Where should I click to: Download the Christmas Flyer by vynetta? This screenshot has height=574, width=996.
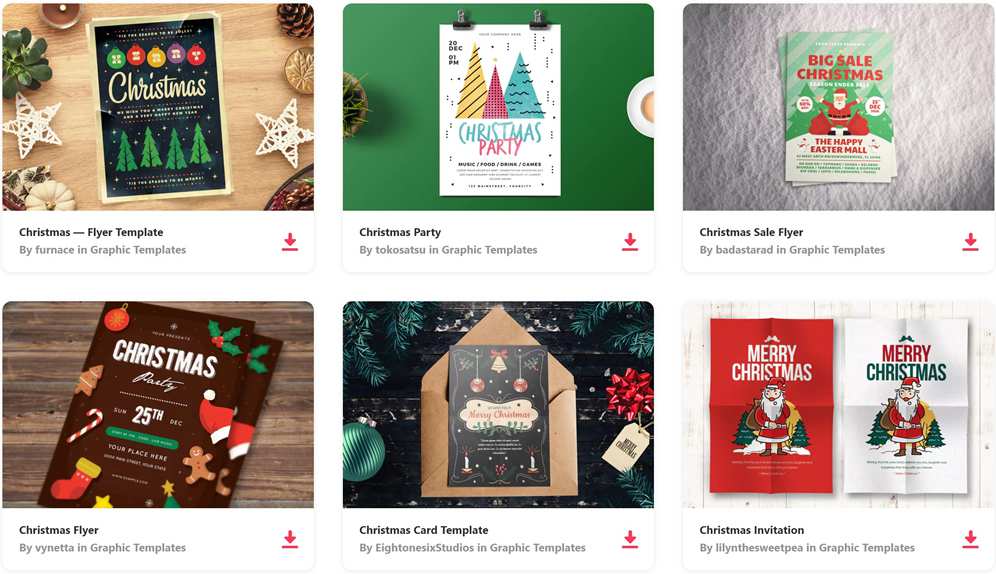pos(290,539)
